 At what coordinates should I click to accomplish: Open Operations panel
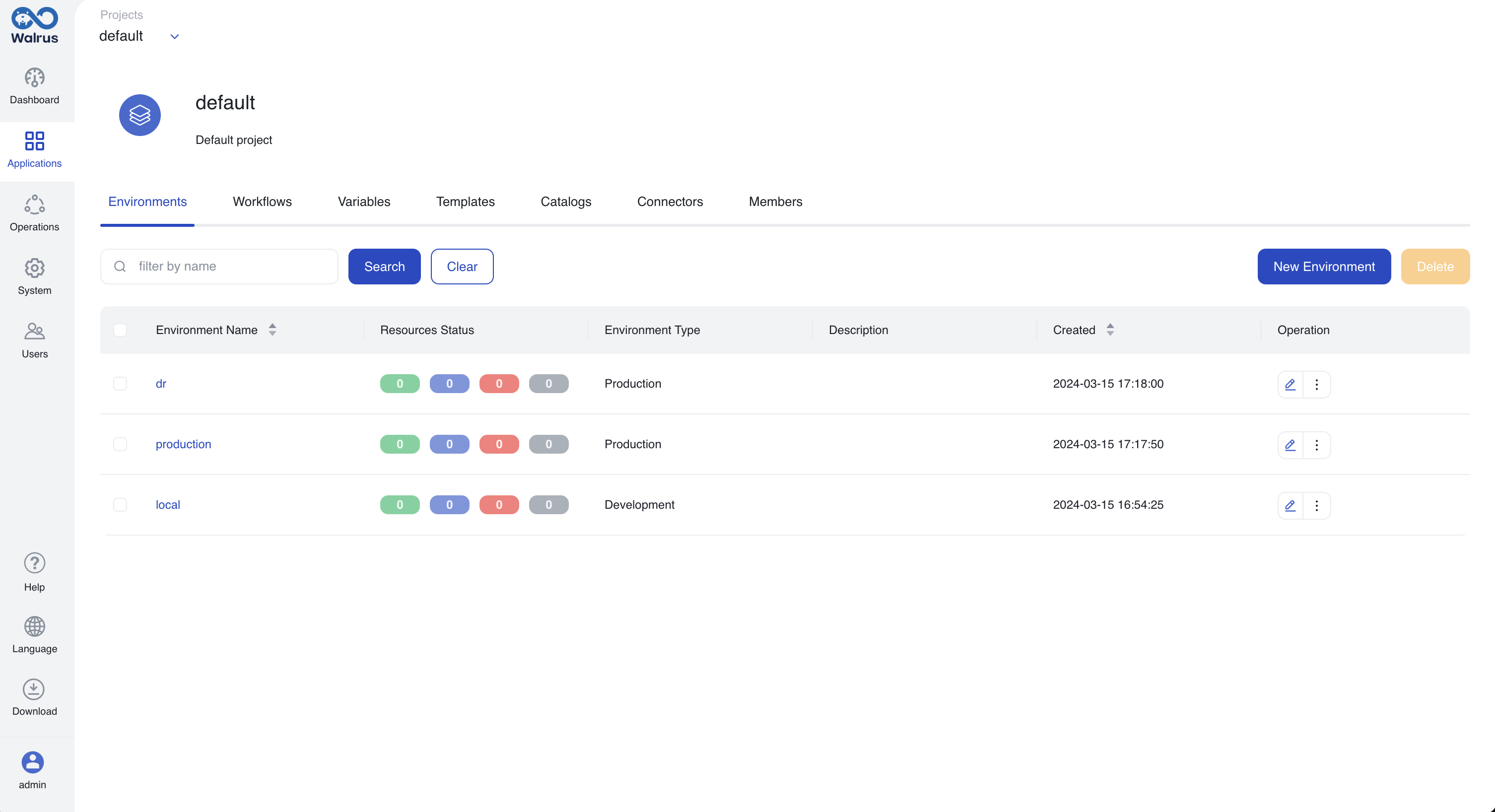(x=34, y=214)
